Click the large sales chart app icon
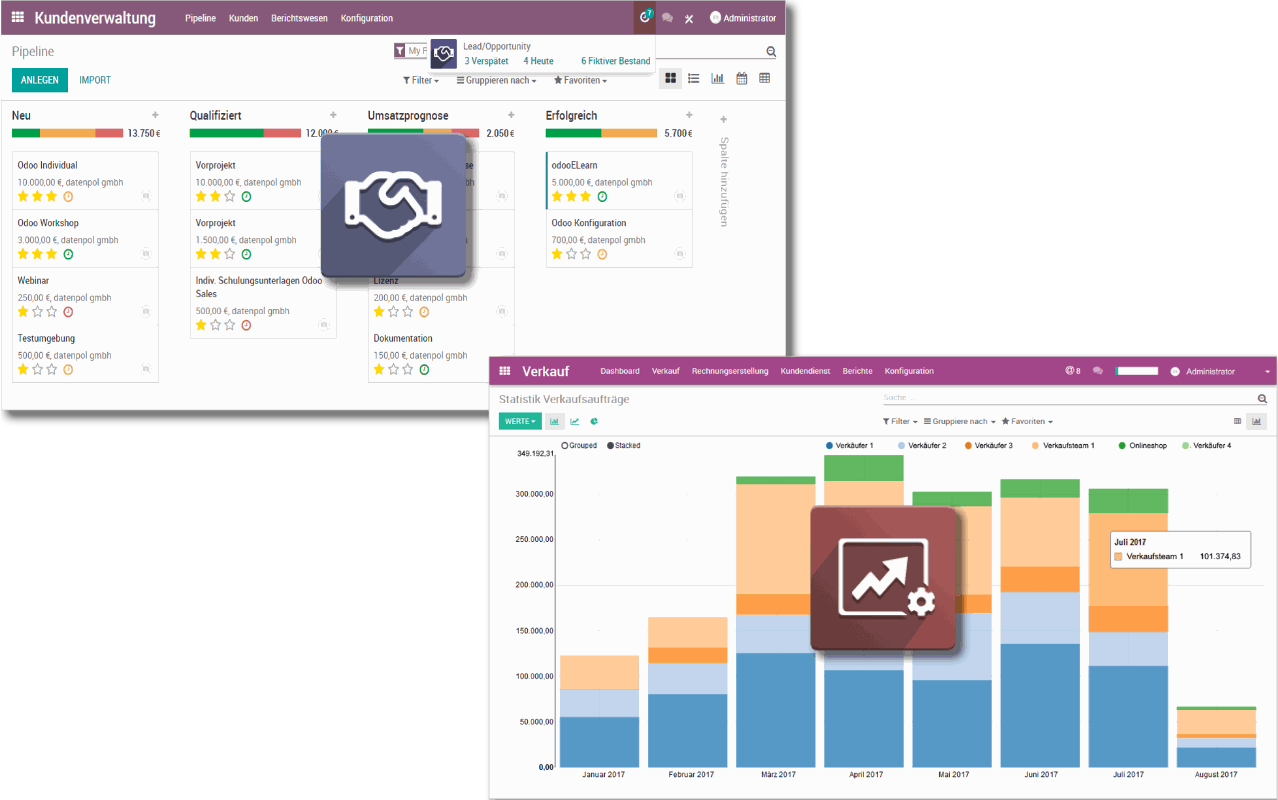This screenshot has width=1278, height=800. pyautogui.click(x=884, y=578)
